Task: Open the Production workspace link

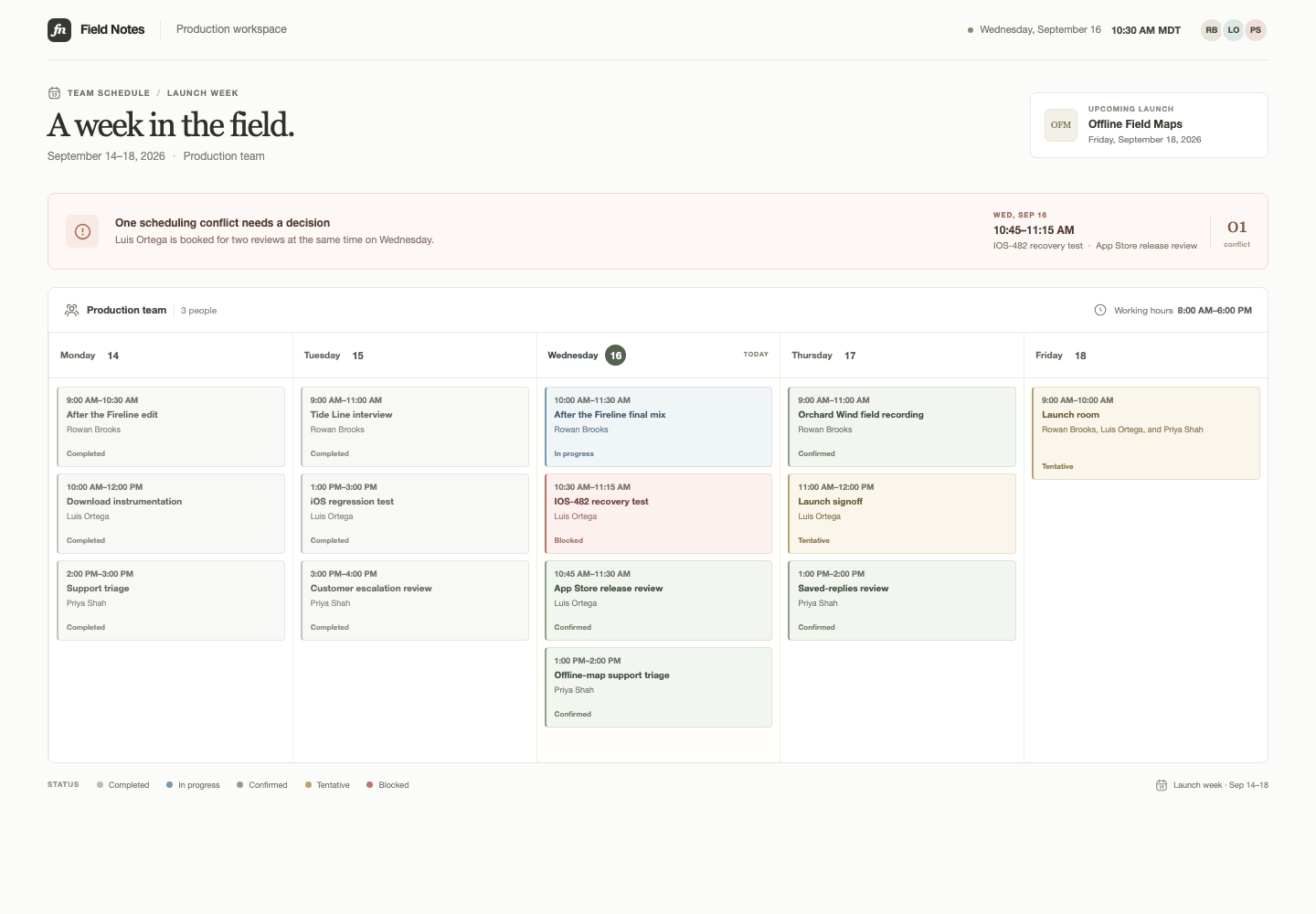Action: tap(231, 29)
